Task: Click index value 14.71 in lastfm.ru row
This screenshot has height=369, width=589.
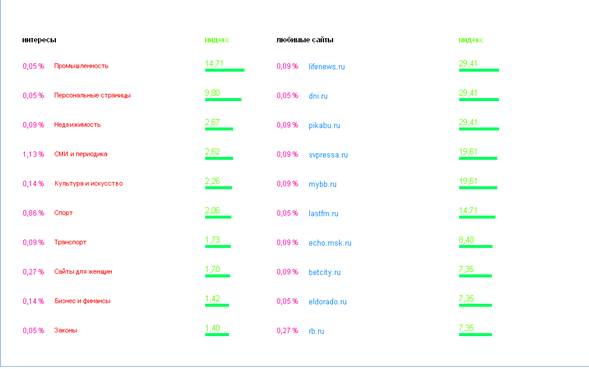Action: (x=468, y=210)
